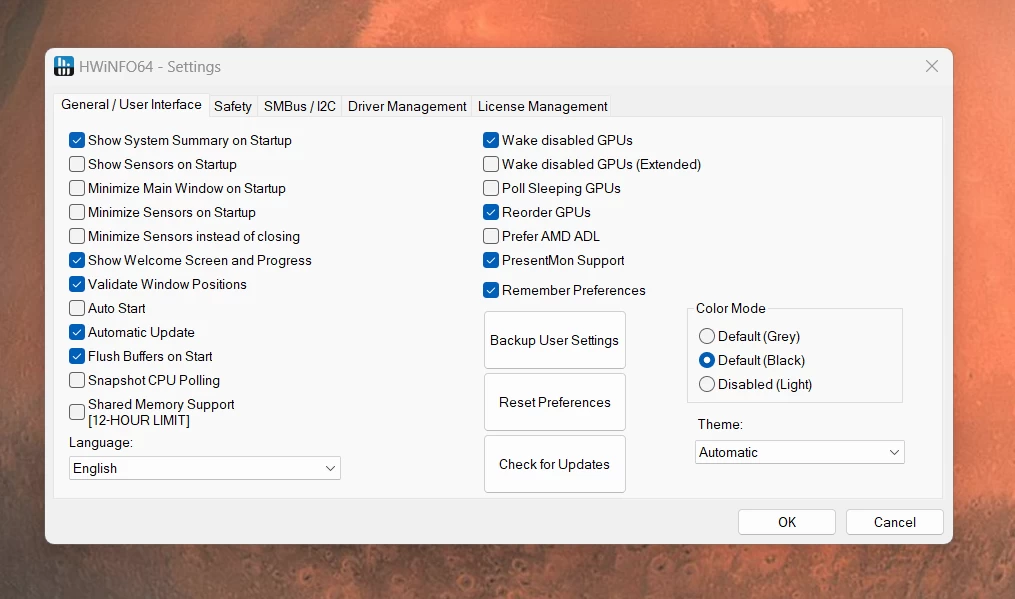The image size is (1015, 599).
Task: Uncheck Validate Window Positions
Action: [x=77, y=284]
